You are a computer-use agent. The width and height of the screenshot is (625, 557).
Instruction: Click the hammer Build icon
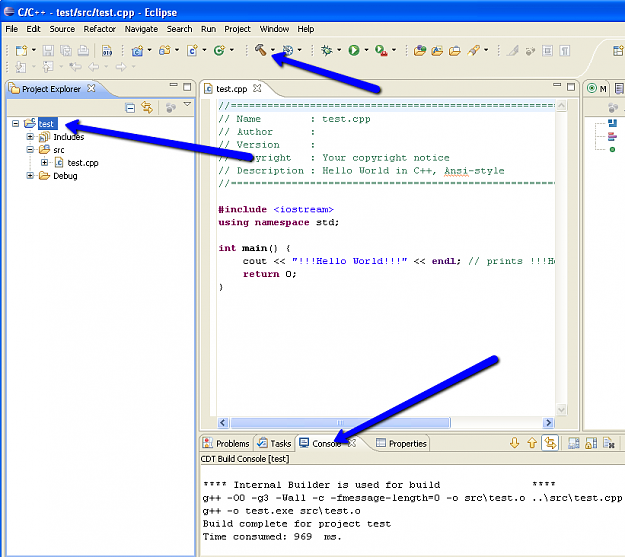pyautogui.click(x=260, y=50)
